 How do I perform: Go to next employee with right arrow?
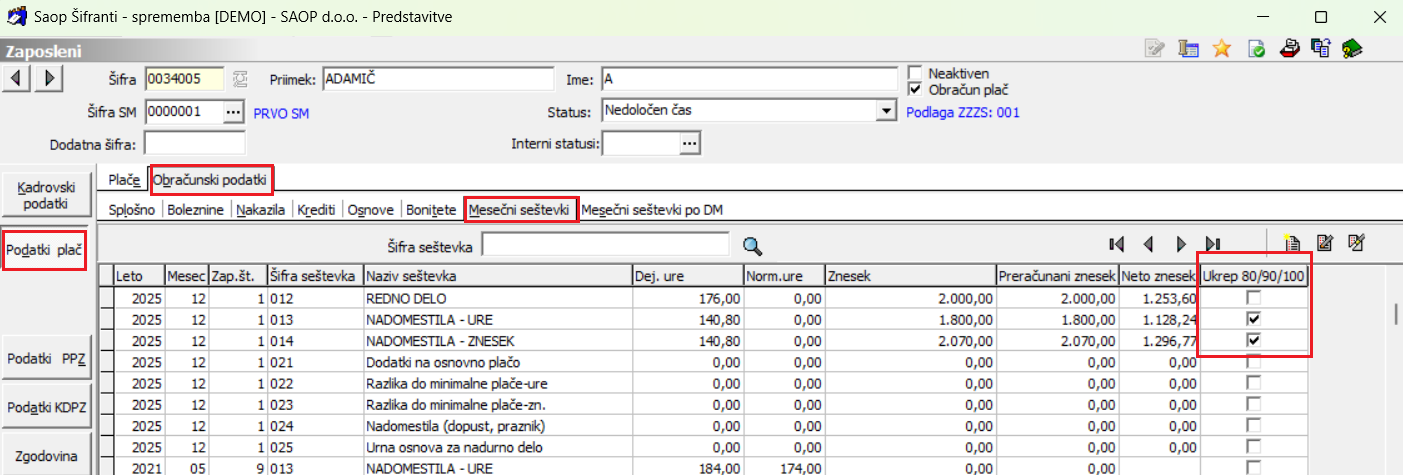50,78
